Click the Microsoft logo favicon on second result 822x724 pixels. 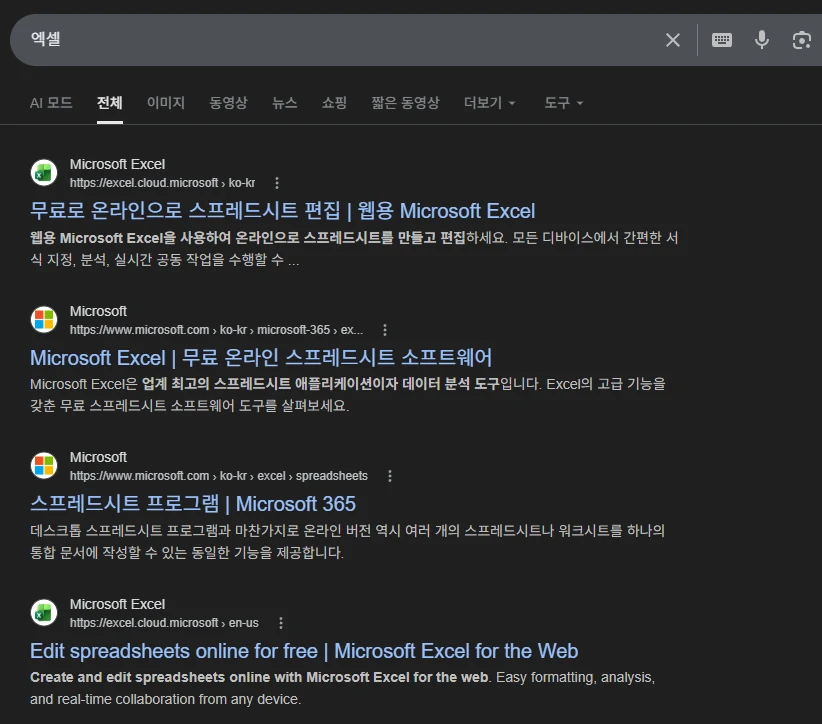pos(43,319)
